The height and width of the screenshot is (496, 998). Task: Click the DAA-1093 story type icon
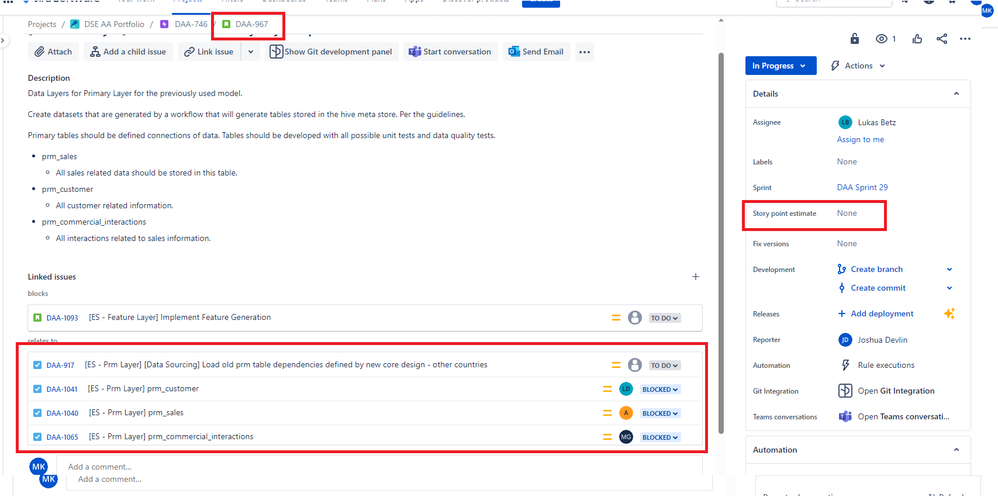click(37, 317)
